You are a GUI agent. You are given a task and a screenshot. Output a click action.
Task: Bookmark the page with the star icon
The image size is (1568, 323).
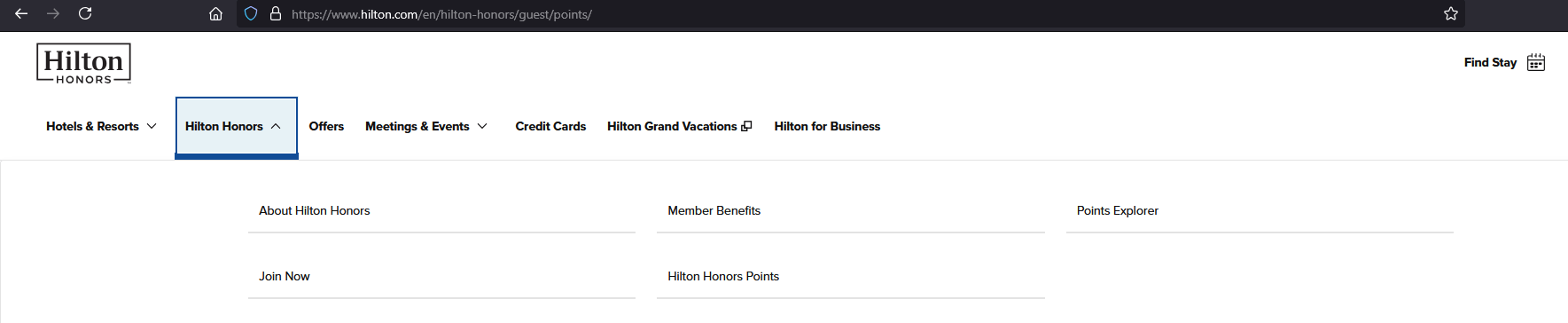[x=1451, y=13]
